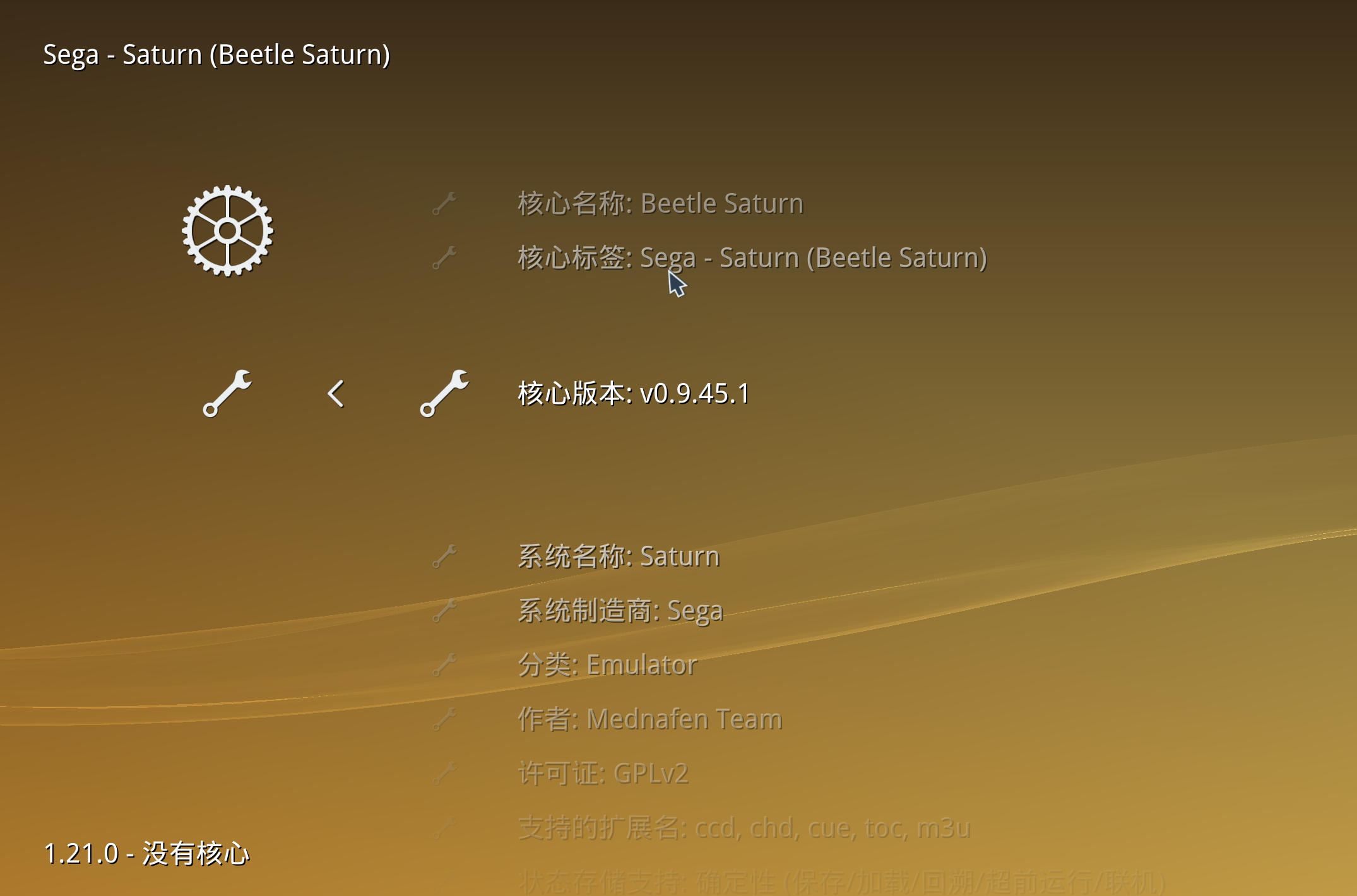Select the 系统名称: Saturn entry
The image size is (1357, 896).
point(619,557)
